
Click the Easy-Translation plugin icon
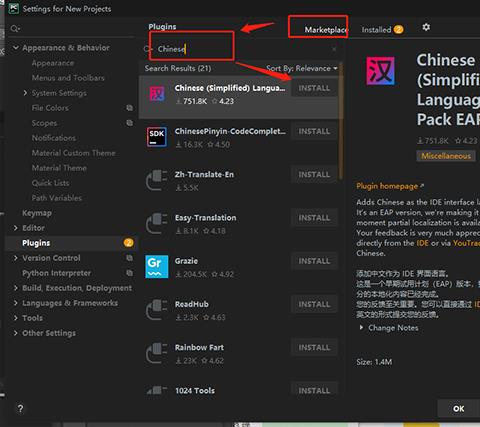click(157, 224)
